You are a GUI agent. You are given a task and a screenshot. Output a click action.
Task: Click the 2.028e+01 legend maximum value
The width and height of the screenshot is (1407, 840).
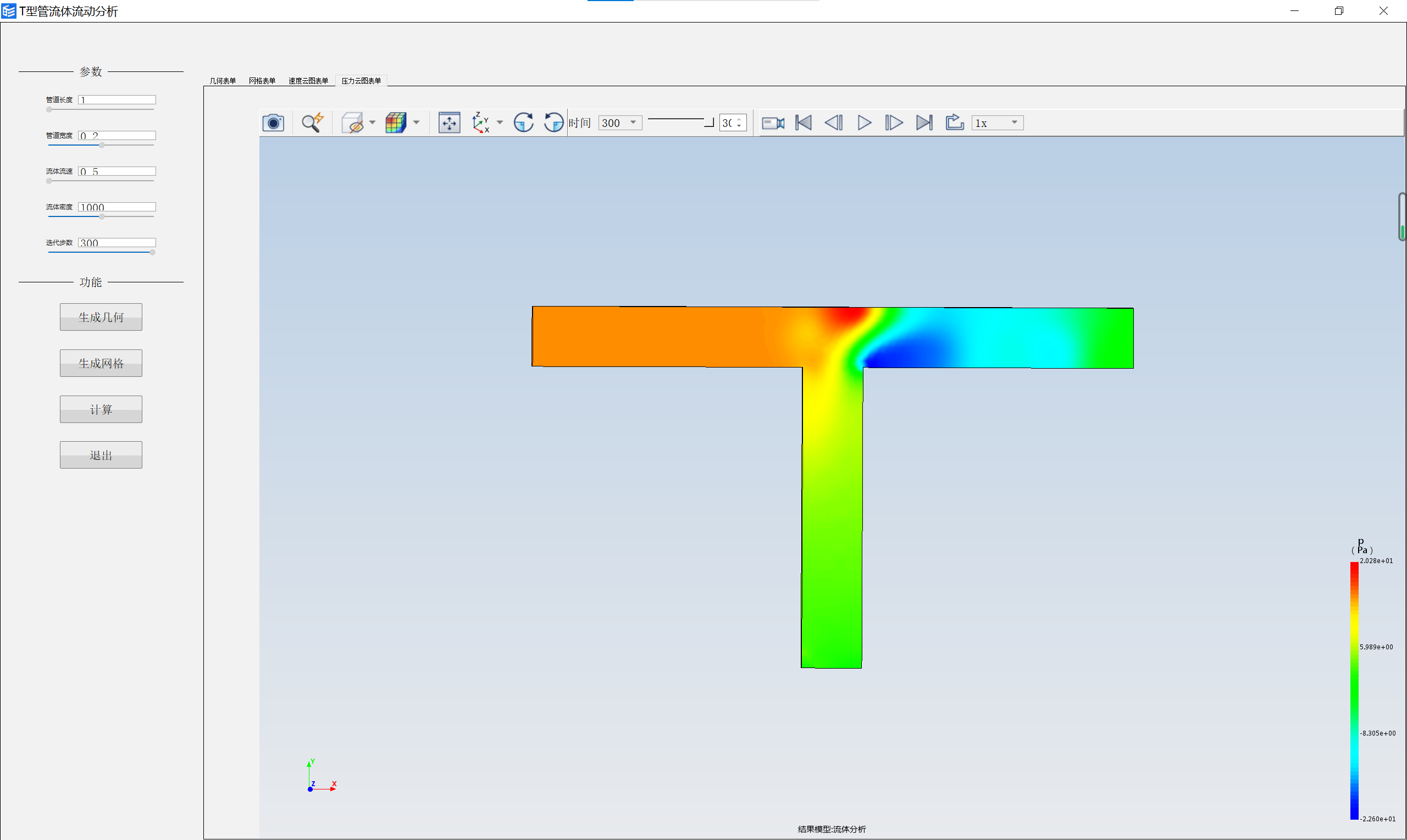(x=1376, y=561)
